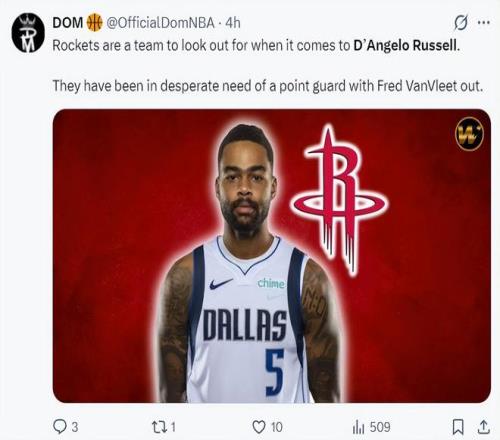Open view analytics showing 509
Screen dimensions: 500x440
(x=371, y=427)
